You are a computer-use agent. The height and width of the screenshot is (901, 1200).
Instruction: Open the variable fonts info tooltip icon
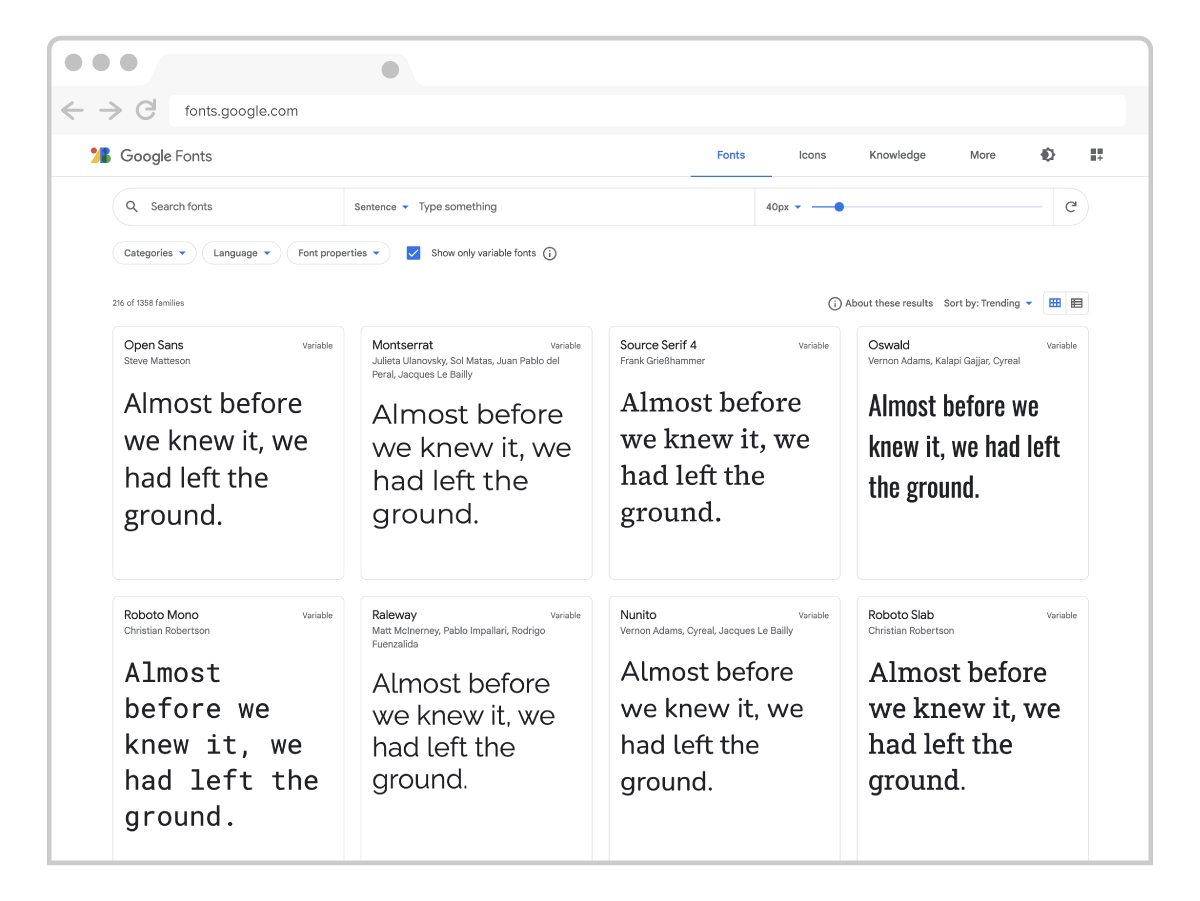(x=549, y=253)
